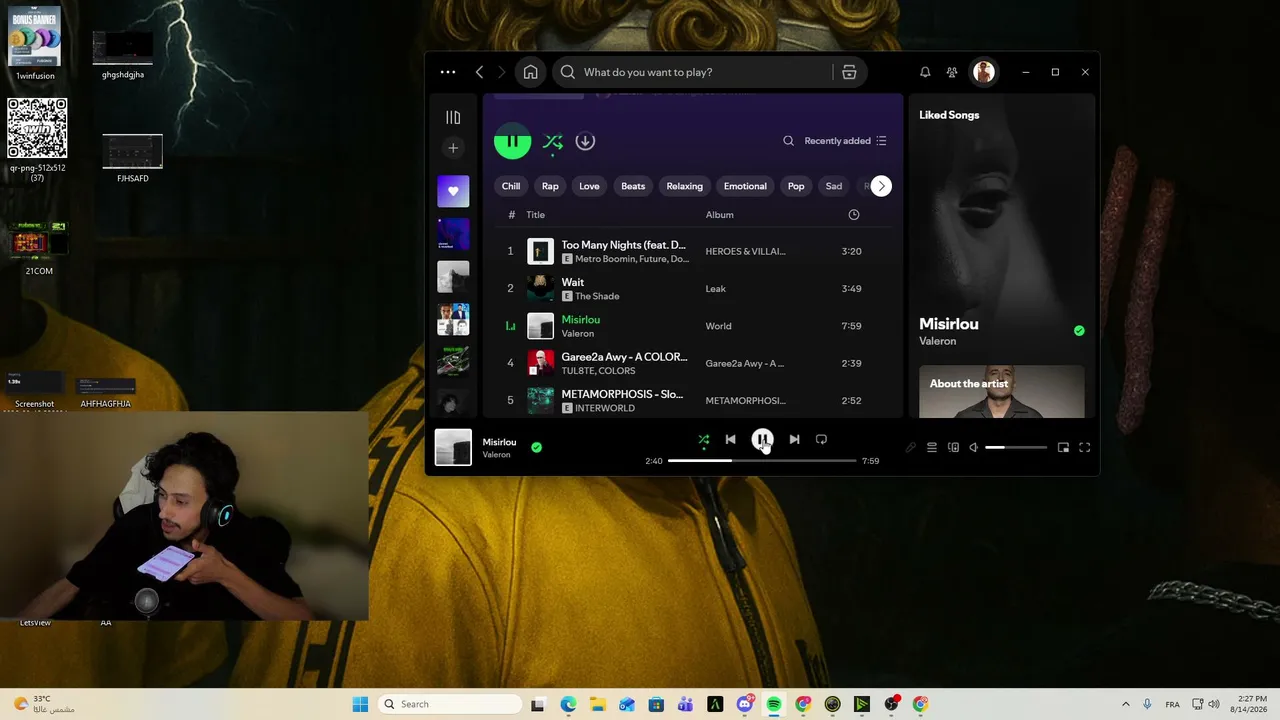Image resolution: width=1280 pixels, height=720 pixels.
Task: Select the Beats filter chip
Action: [633, 186]
